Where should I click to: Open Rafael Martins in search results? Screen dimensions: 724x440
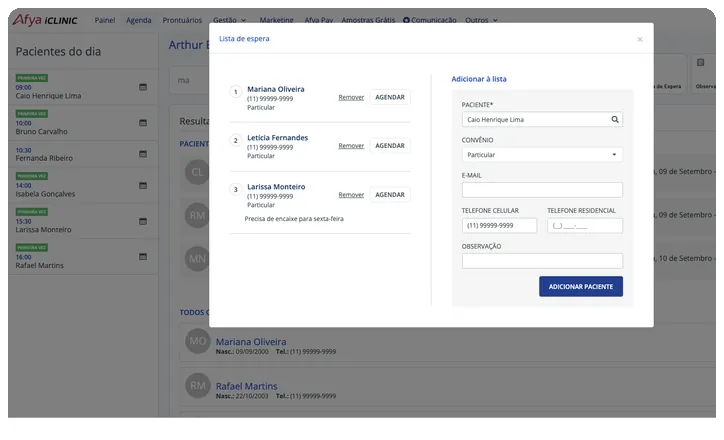click(x=247, y=386)
